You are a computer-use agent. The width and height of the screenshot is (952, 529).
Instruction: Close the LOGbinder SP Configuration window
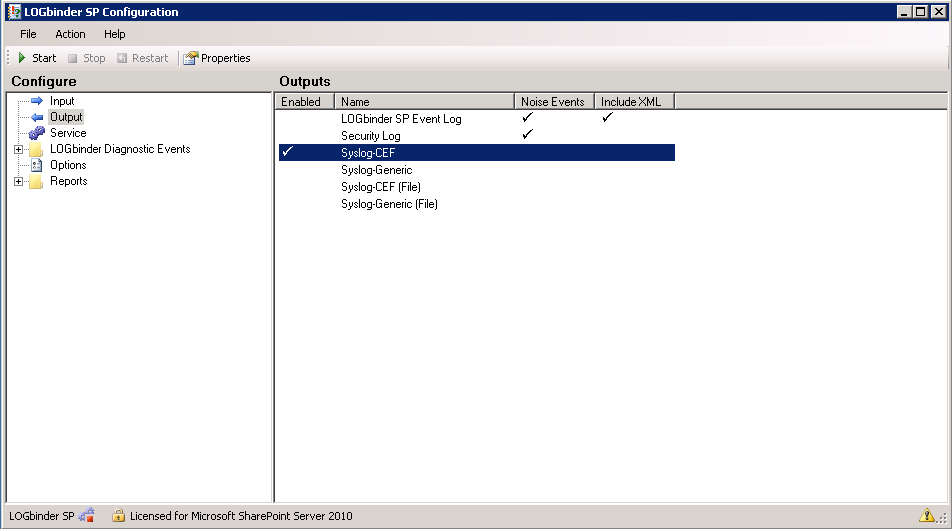pos(939,12)
